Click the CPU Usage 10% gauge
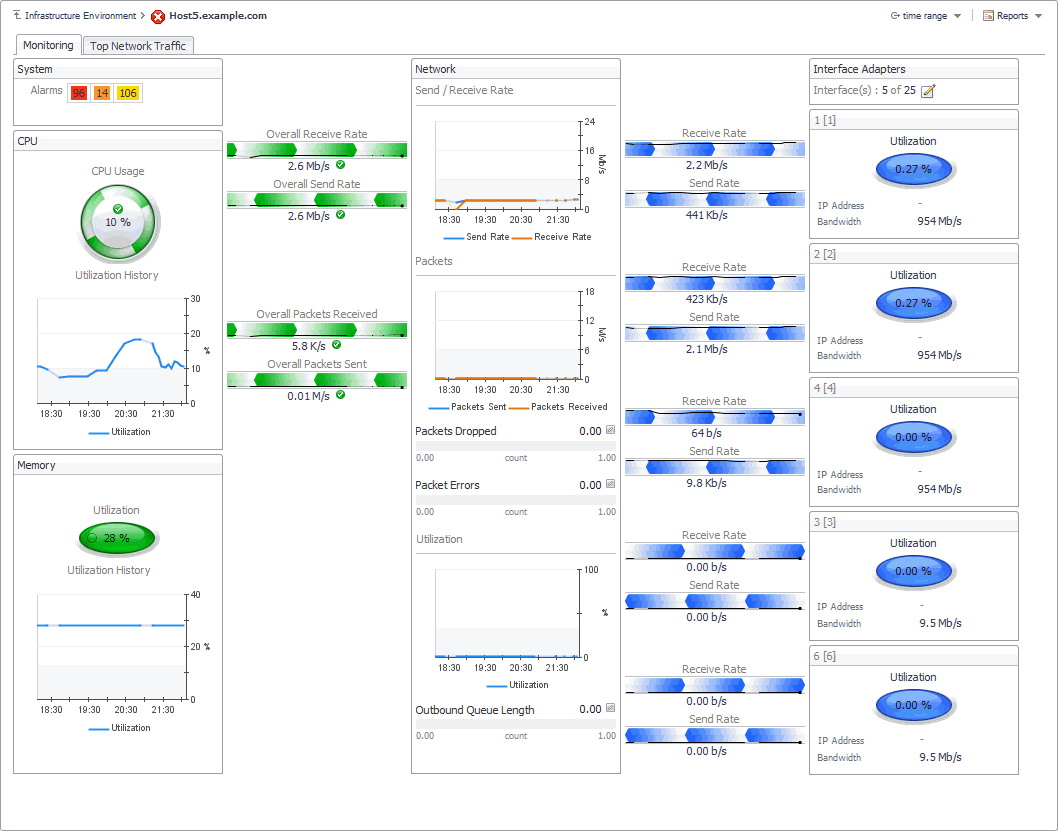The image size is (1058, 831). pos(118,223)
